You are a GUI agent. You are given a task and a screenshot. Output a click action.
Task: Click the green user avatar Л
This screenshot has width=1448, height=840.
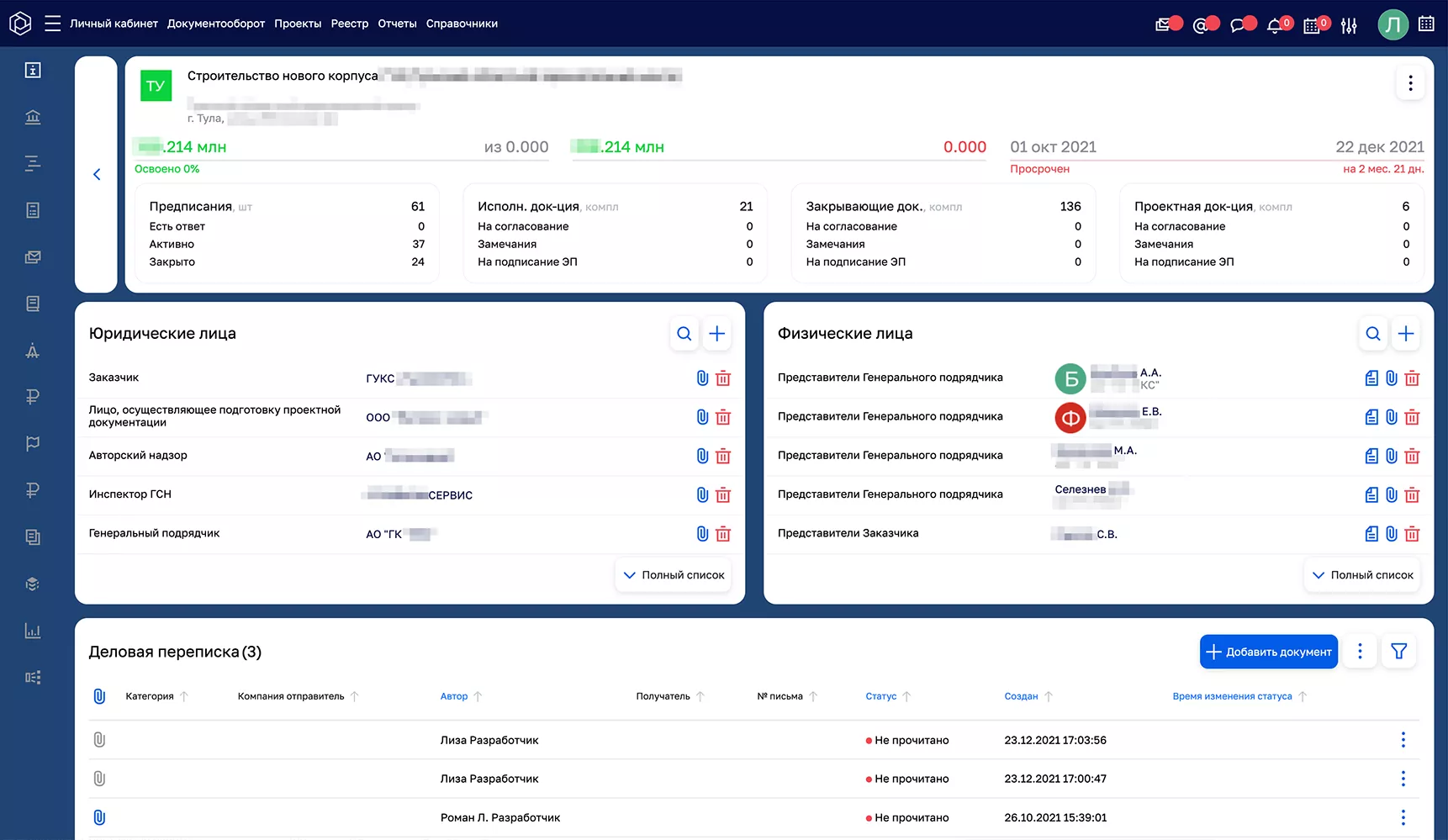point(1393,24)
